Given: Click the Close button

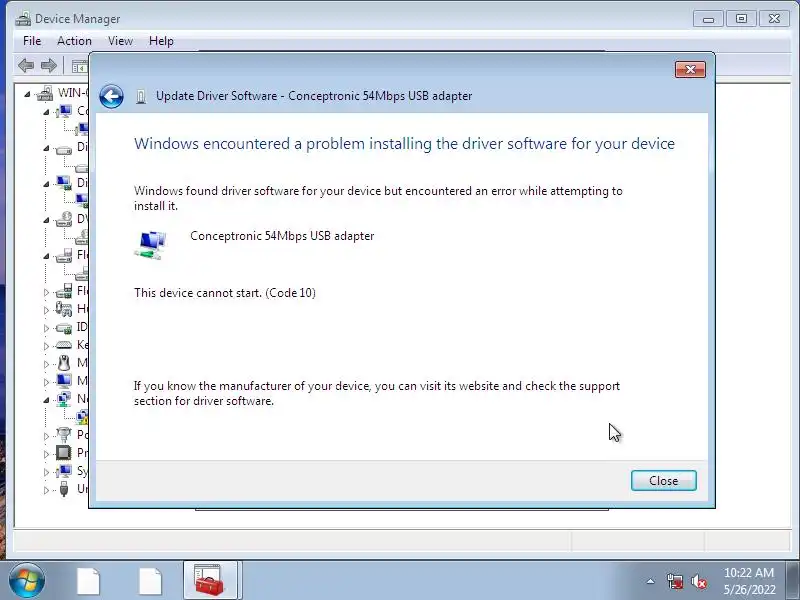Looking at the screenshot, I should (x=663, y=481).
